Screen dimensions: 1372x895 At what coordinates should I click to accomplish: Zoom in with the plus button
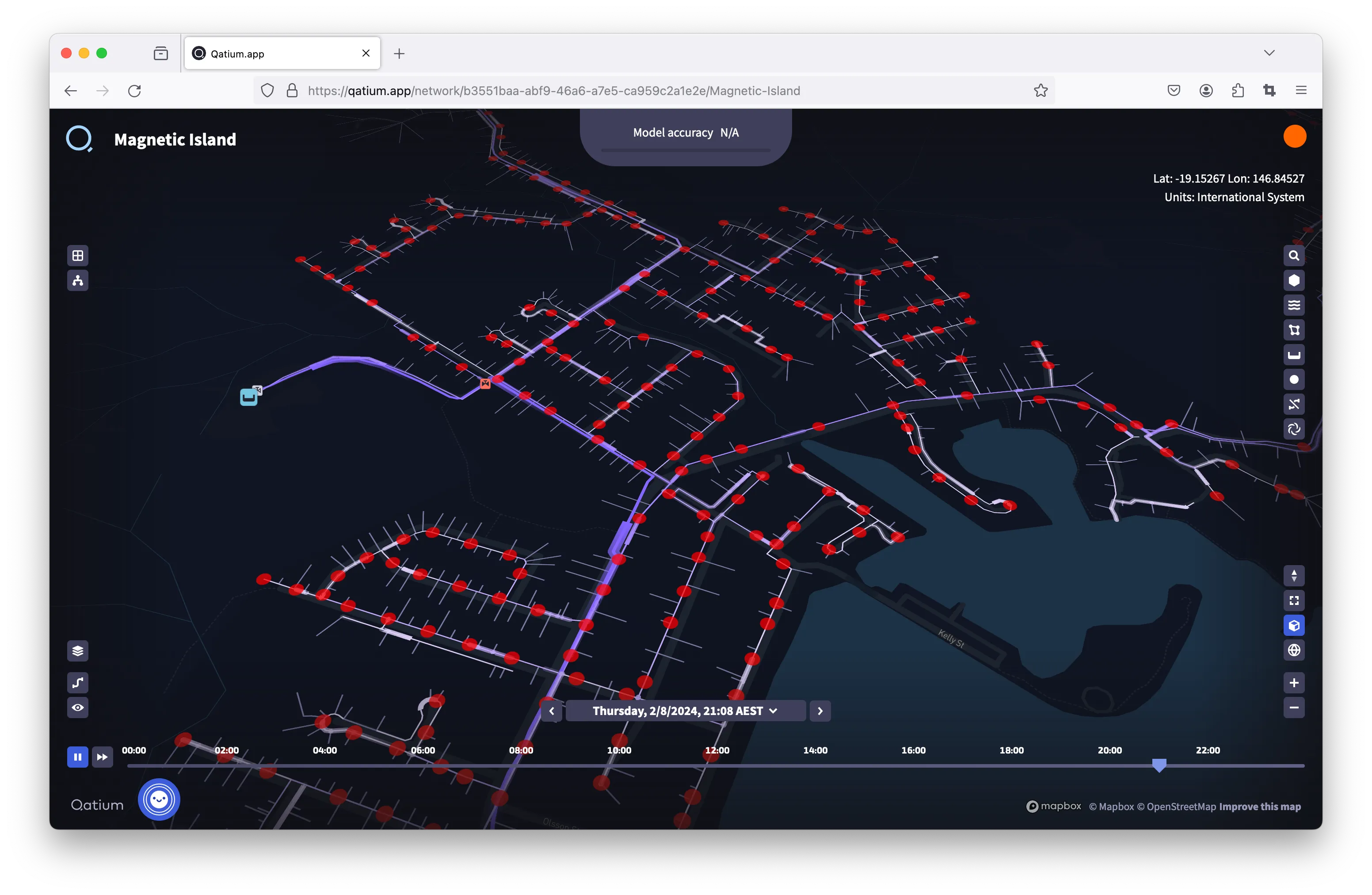(x=1294, y=683)
